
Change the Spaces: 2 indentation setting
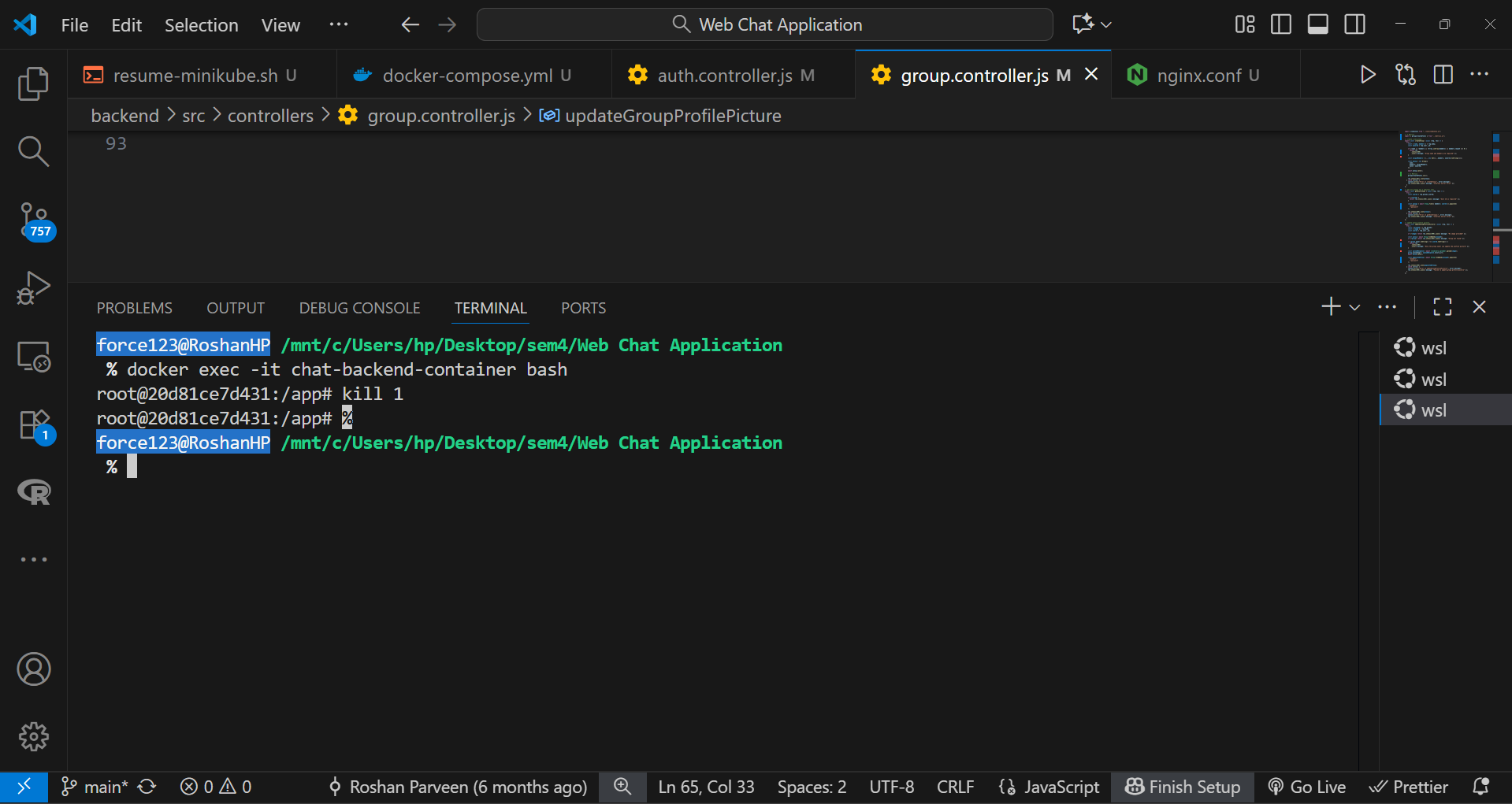click(812, 787)
